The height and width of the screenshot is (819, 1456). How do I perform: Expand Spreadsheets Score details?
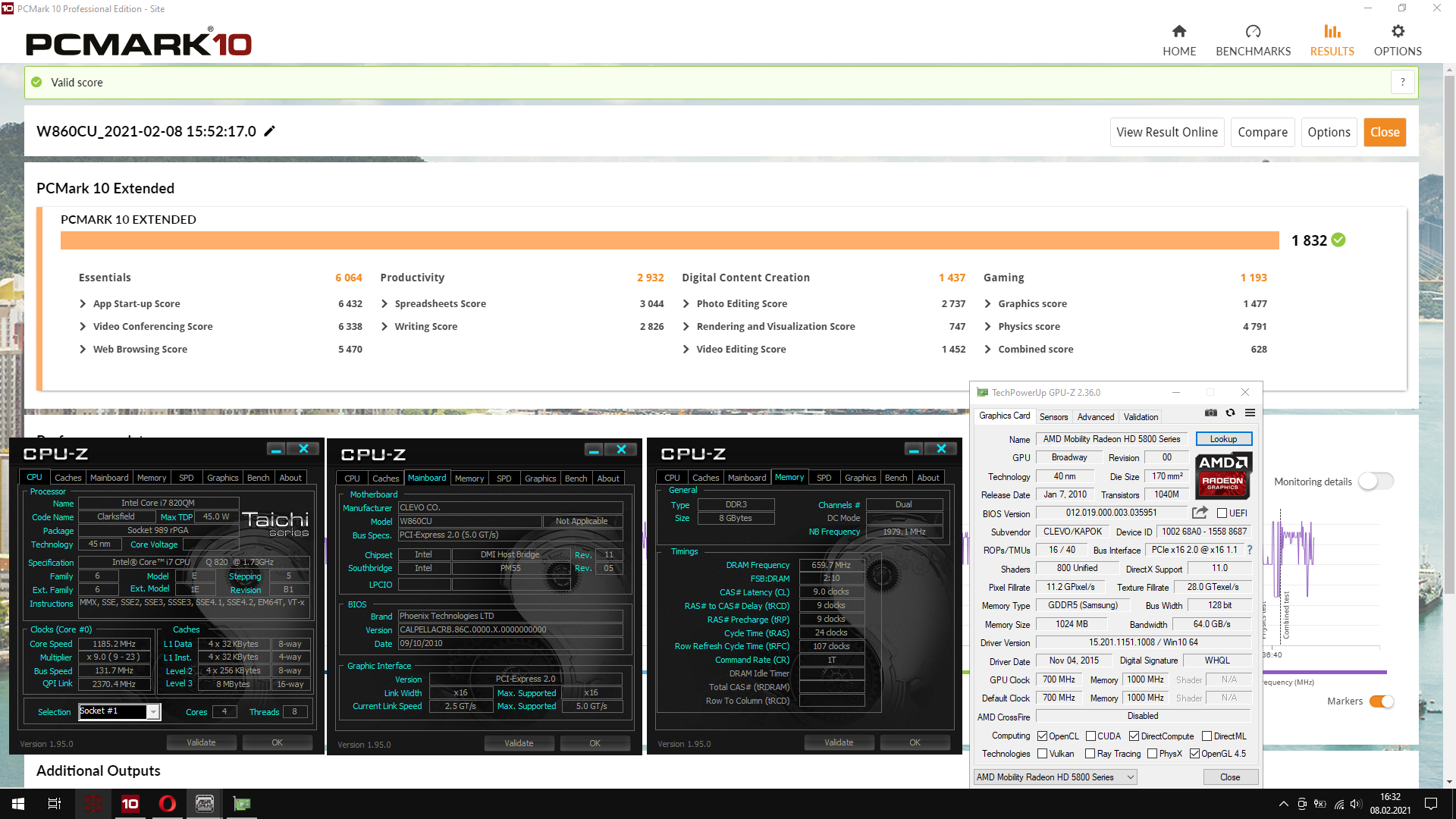coord(384,303)
